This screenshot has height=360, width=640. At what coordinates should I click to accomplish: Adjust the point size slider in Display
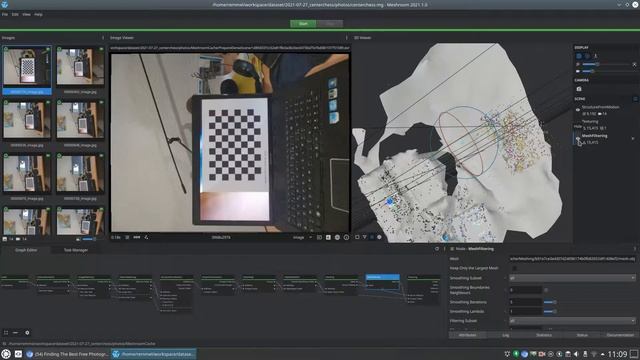click(606, 64)
